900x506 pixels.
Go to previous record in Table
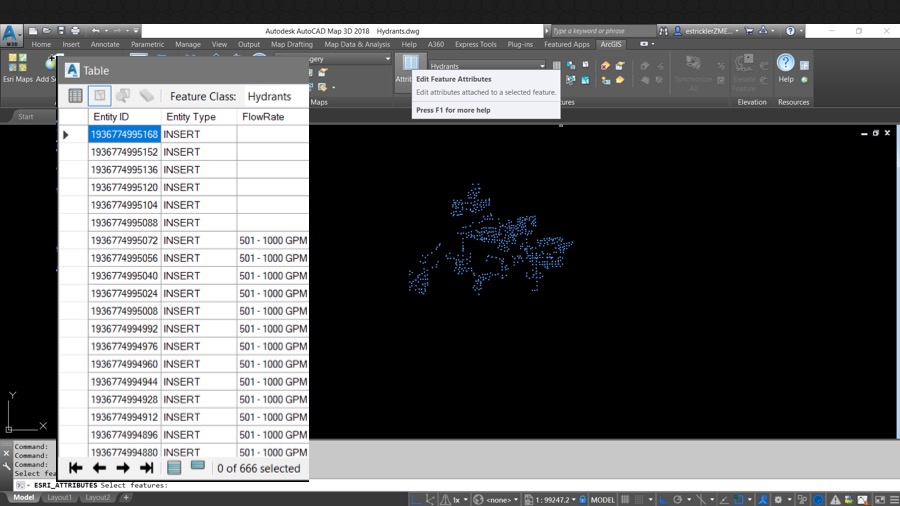point(99,468)
